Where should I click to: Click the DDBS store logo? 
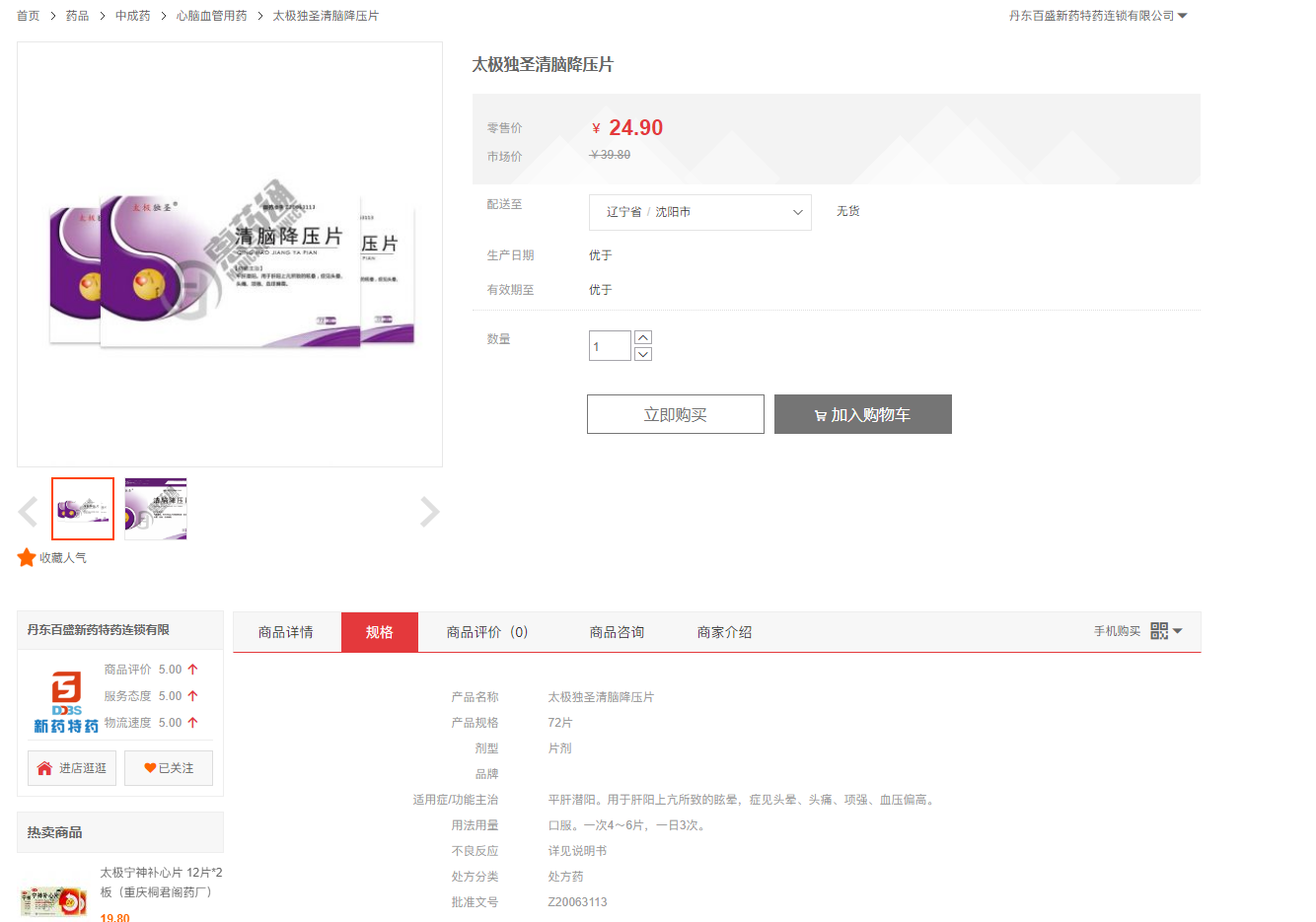(x=66, y=702)
